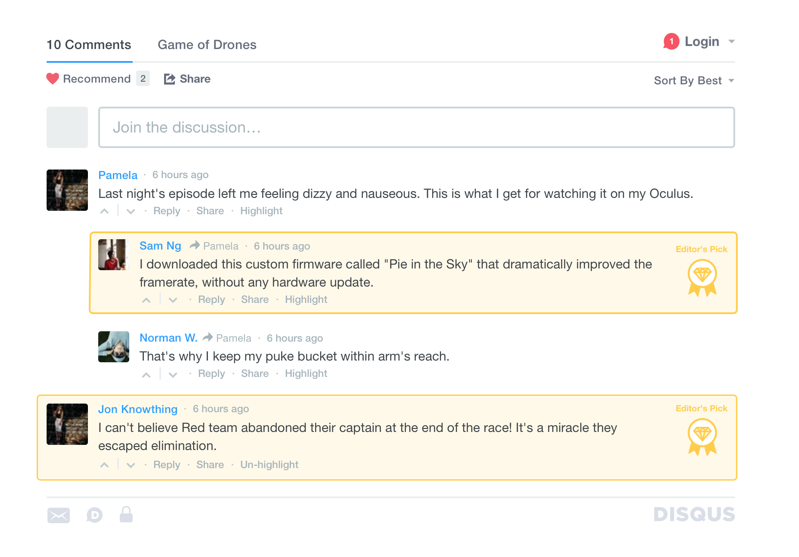Click the Join the discussion input field
Image resolution: width=799 pixels, height=557 pixels.
(x=416, y=127)
